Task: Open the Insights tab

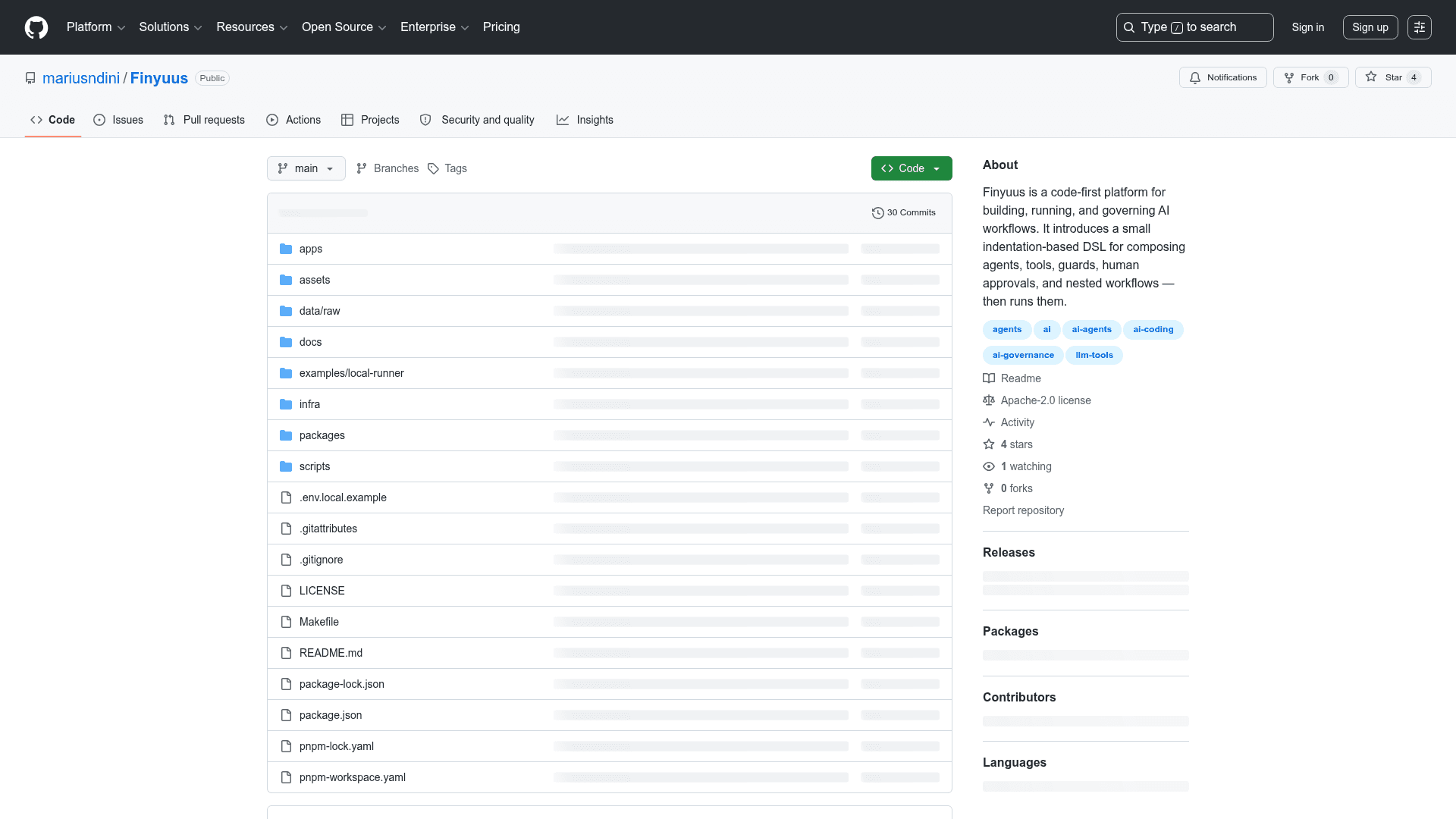Action: coord(585,120)
